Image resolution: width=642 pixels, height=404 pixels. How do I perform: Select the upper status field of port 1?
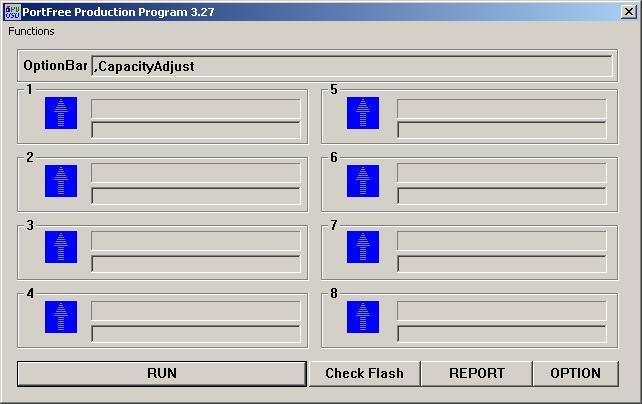[196, 109]
